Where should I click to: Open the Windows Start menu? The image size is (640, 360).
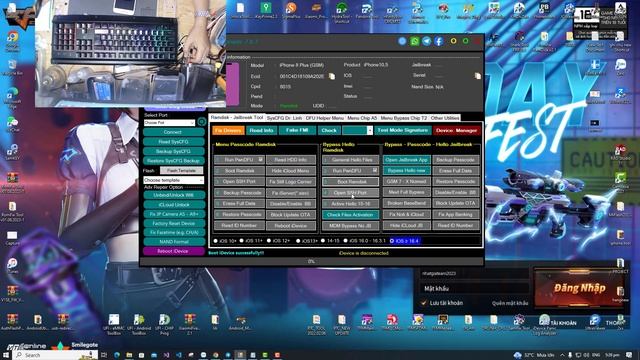click(6, 355)
